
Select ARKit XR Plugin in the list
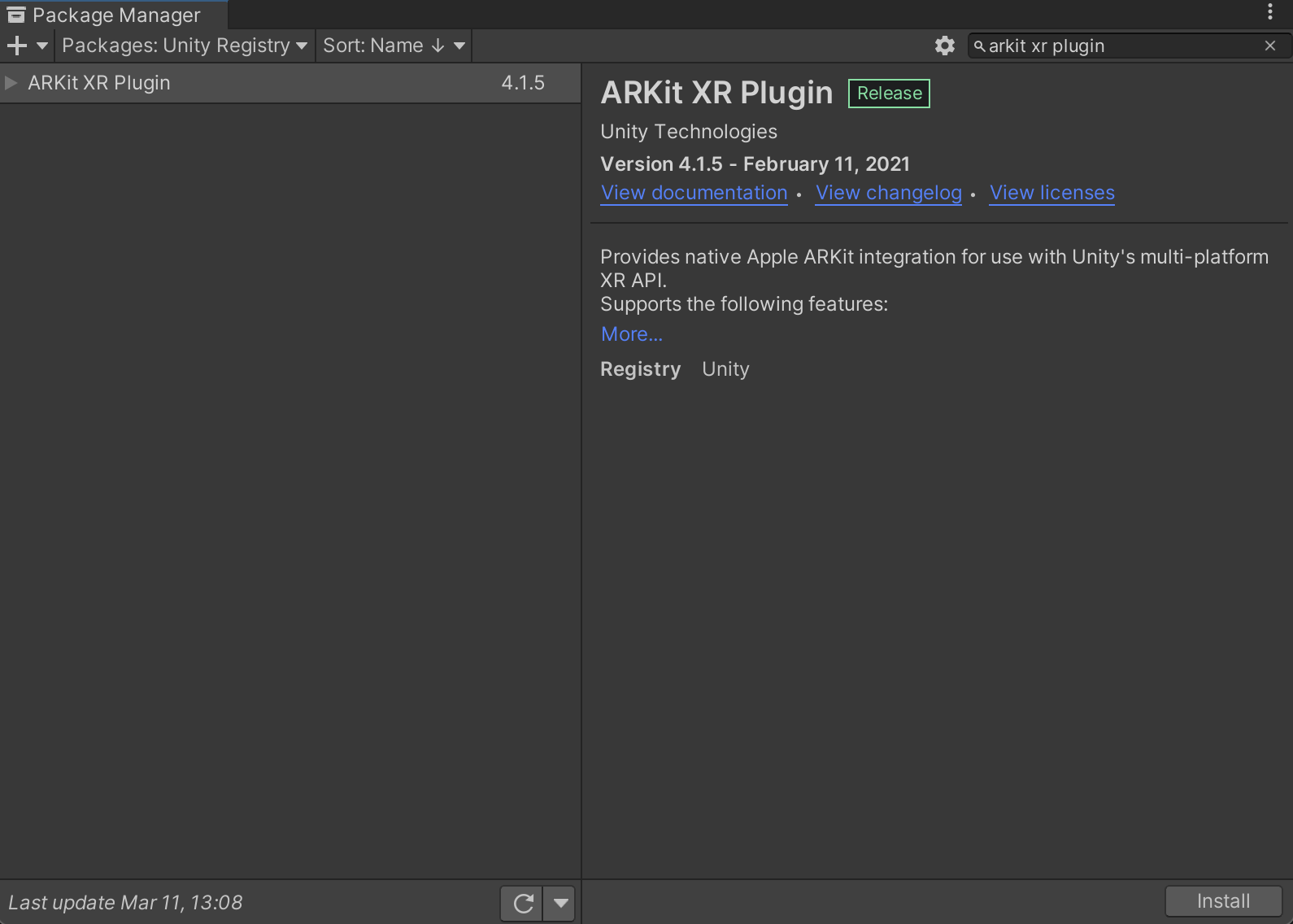[x=99, y=83]
